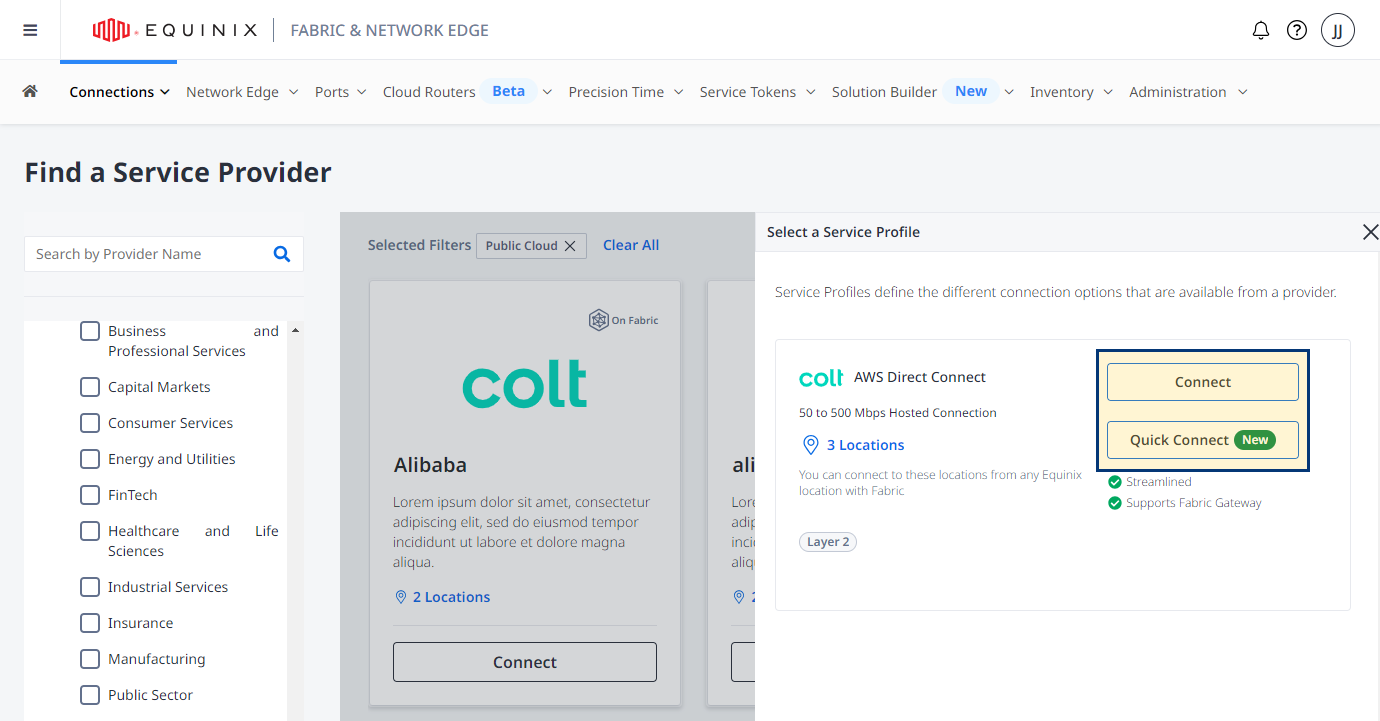Open the help question mark icon
Viewport: 1380px width, 721px height.
coord(1297,30)
